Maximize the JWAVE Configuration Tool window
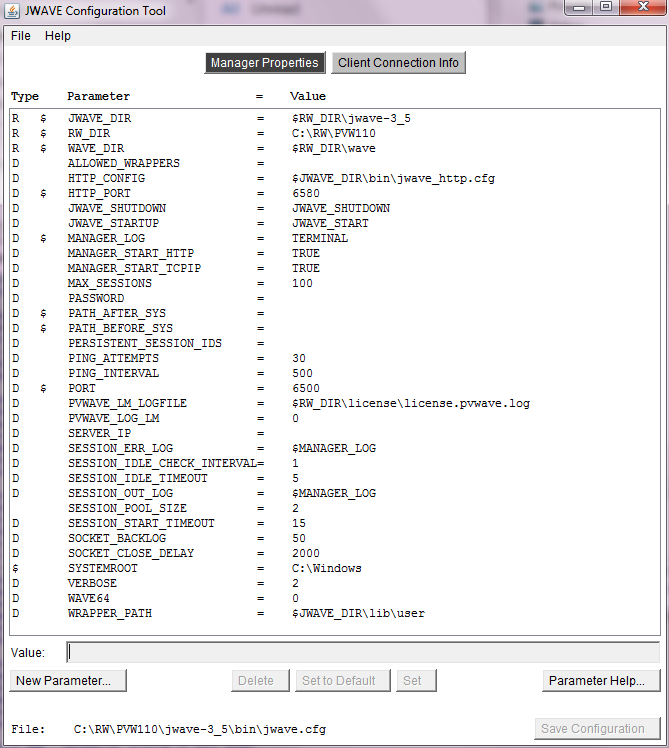669x748 pixels. pos(606,9)
